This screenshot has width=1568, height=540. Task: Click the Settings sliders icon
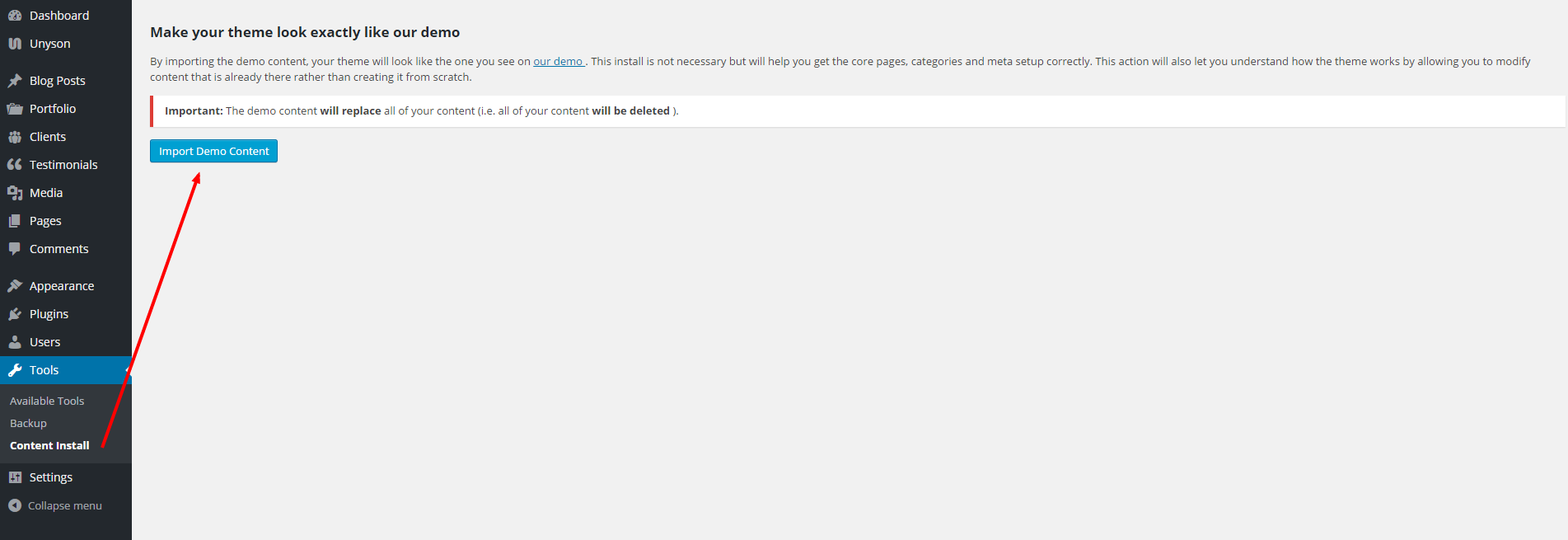tap(15, 477)
